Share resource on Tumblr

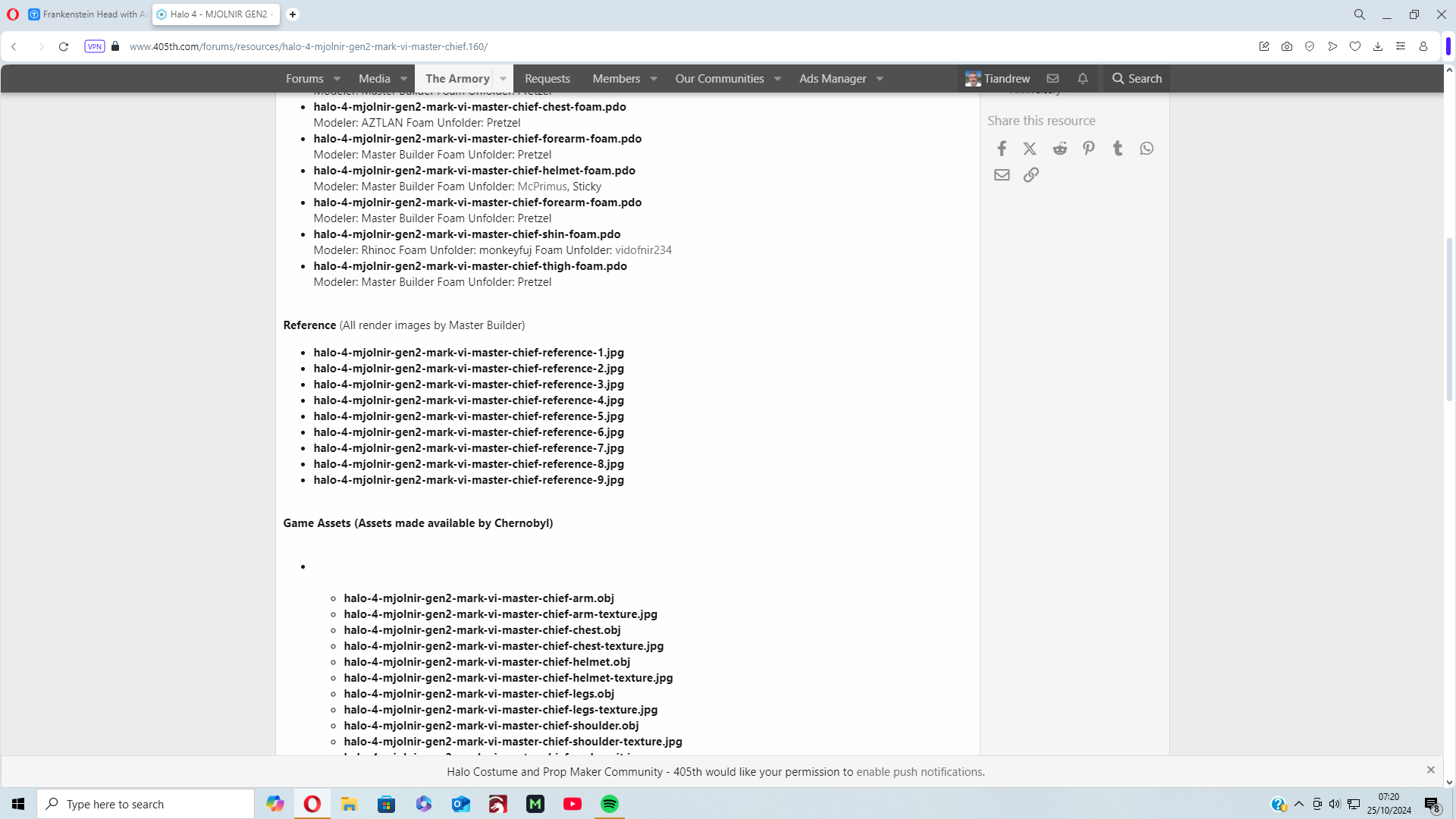pyautogui.click(x=1117, y=149)
